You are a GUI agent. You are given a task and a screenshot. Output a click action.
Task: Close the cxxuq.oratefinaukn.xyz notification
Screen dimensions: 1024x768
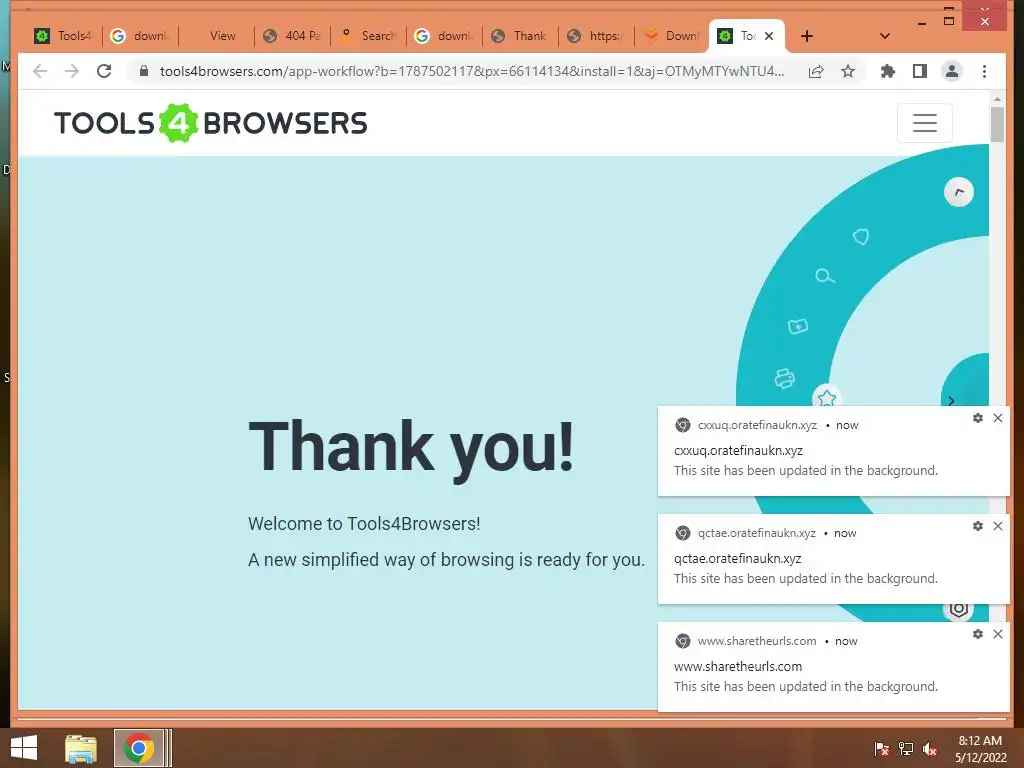[x=998, y=418]
